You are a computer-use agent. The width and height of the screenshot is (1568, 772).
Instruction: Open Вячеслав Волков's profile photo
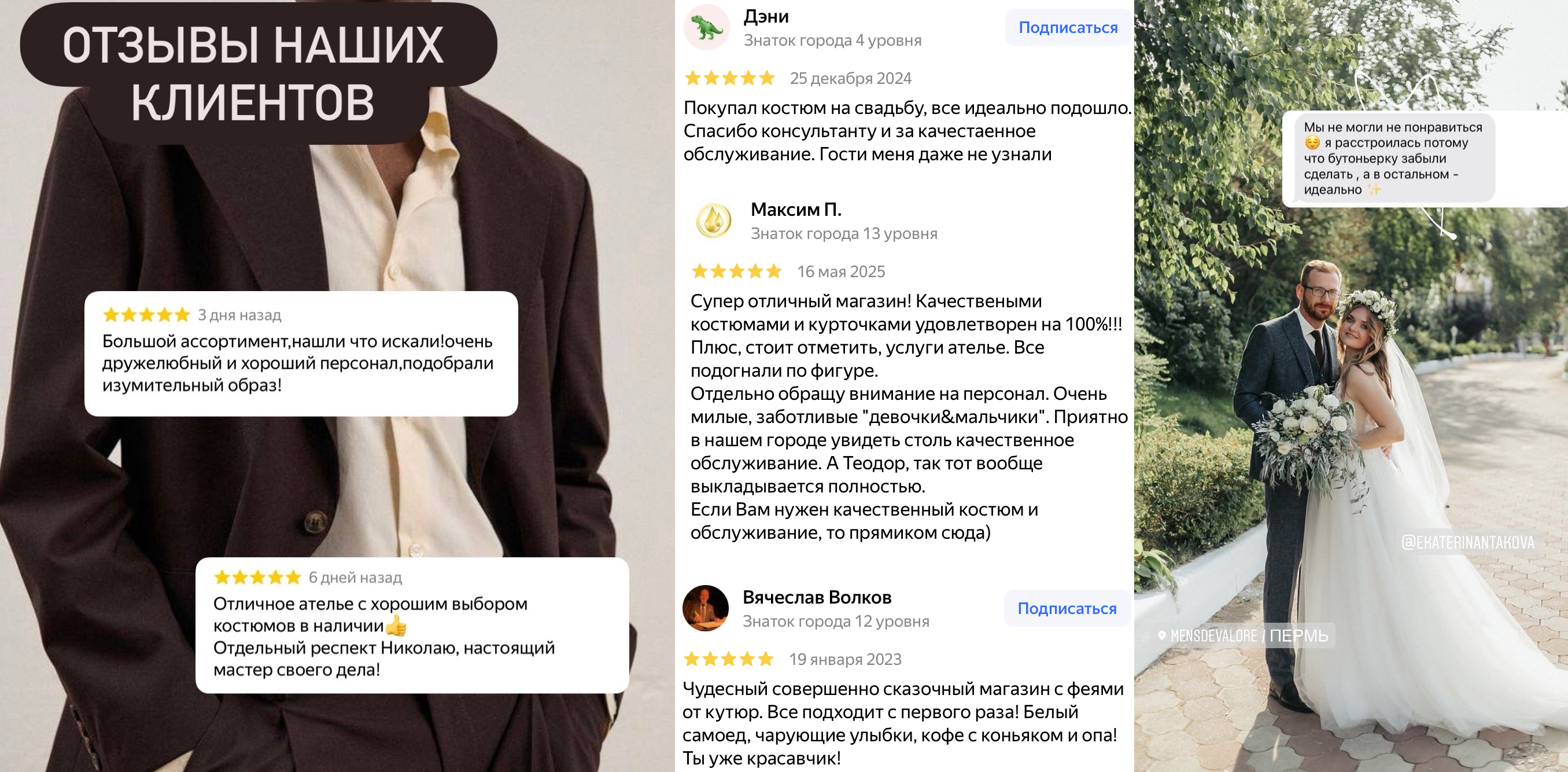click(706, 608)
